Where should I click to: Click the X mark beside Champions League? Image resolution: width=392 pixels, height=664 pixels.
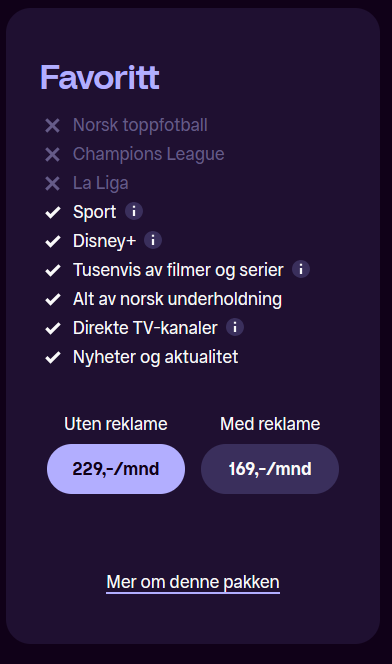52,155
